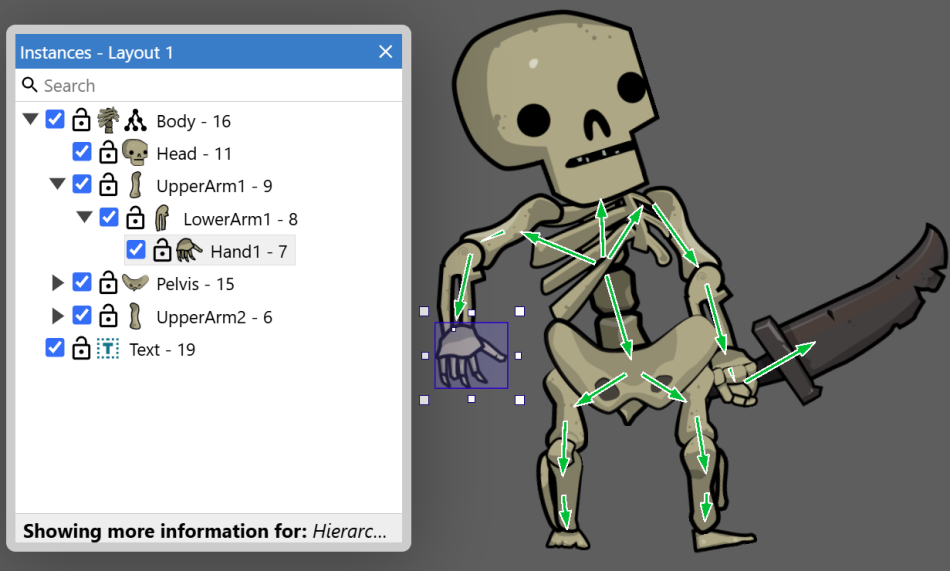Select the UpperArm1 - 9 tree item
Image resolution: width=950 pixels, height=571 pixels.
214,186
